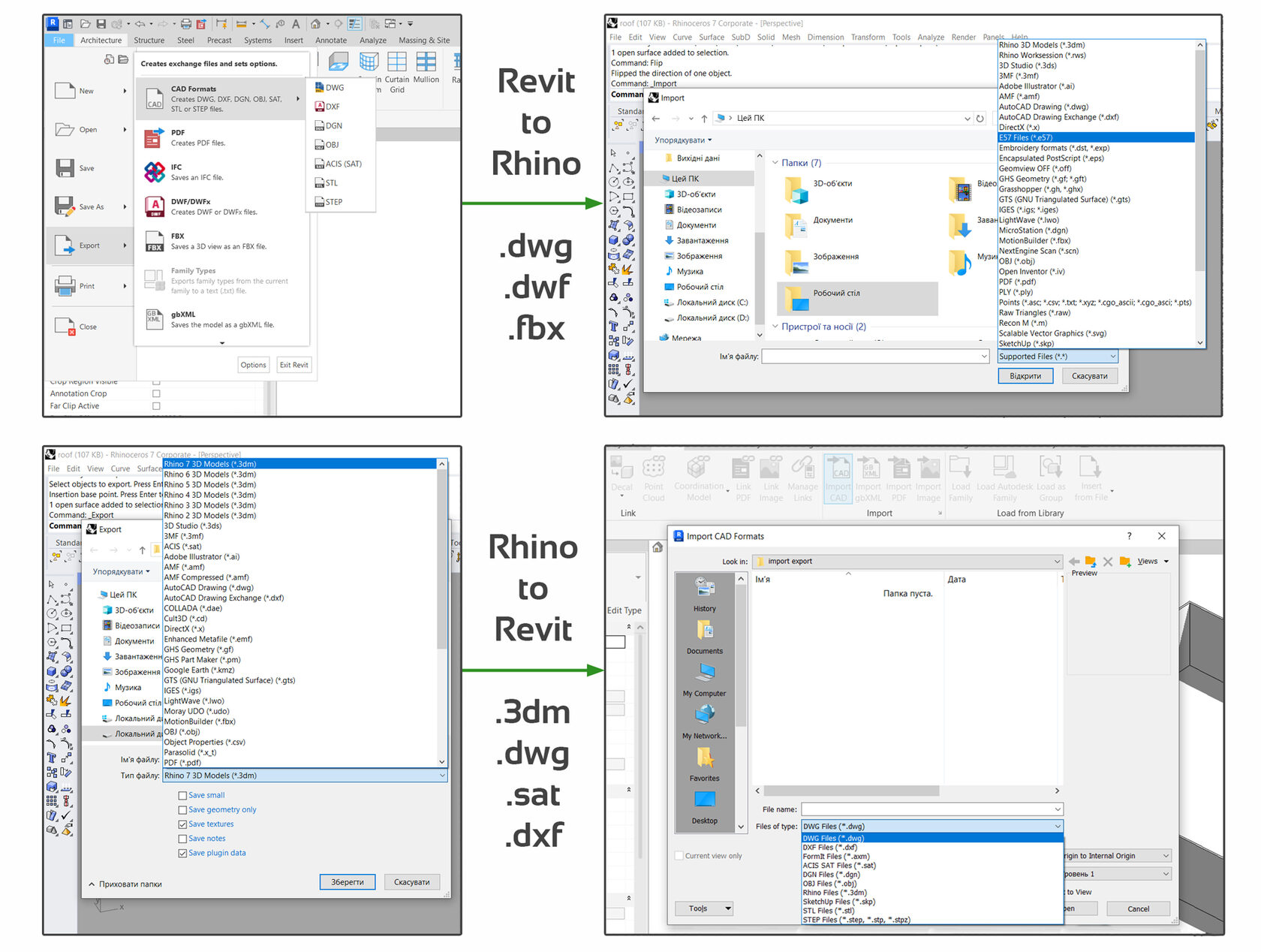Image resolution: width=1261 pixels, height=952 pixels.
Task: Select Rhino Files (*.3dm) in file type list
Action: pos(835,893)
